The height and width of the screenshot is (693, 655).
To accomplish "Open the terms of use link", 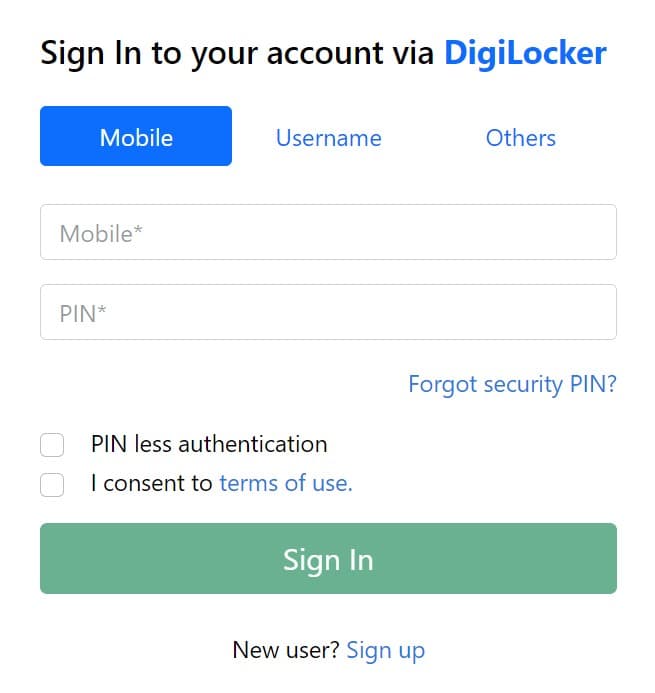I will click(x=285, y=484).
